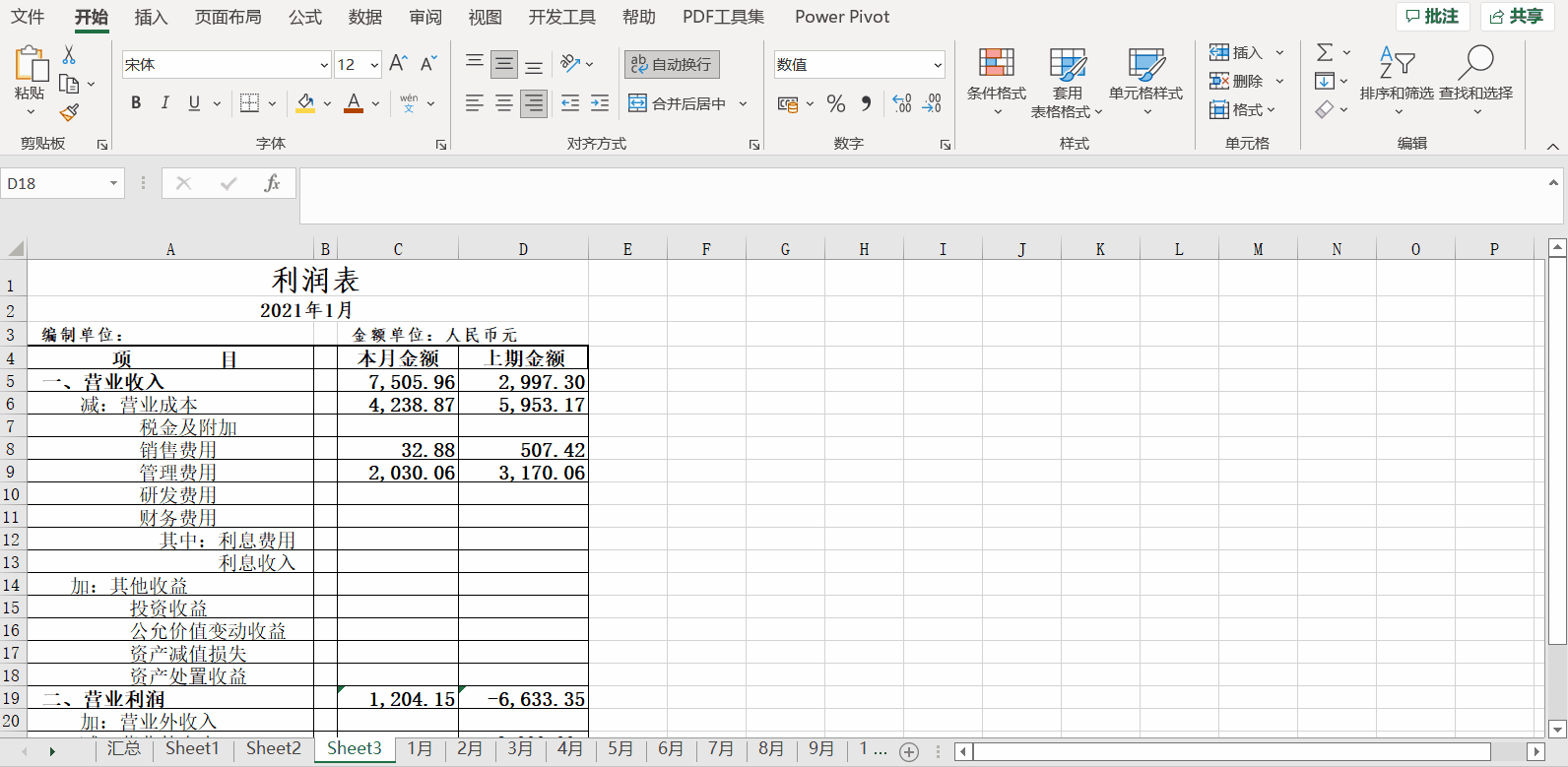
Task: Click the 共享 (Share) button
Action: 1517,17
